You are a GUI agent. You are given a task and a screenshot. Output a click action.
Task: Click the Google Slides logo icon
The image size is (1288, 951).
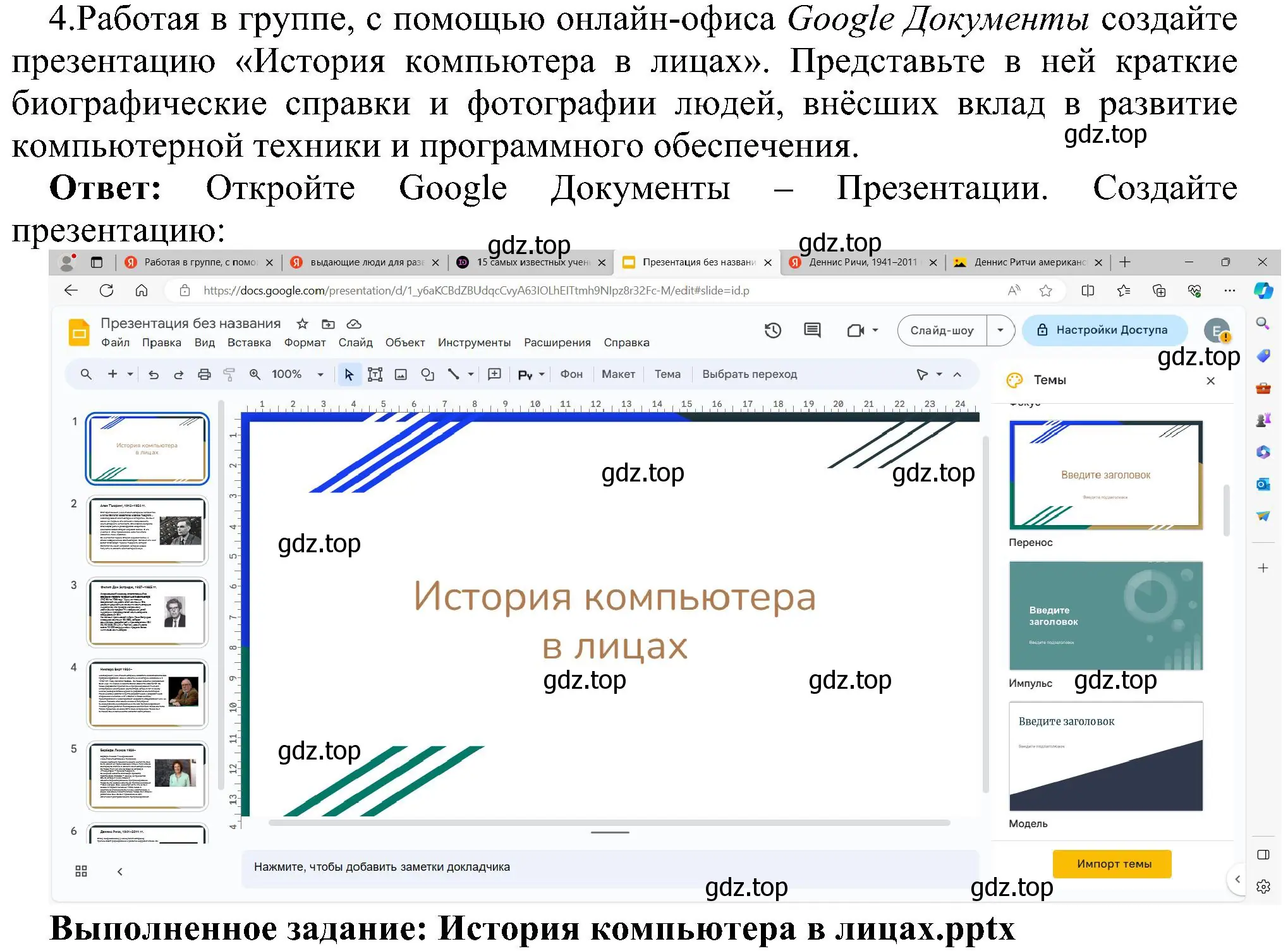click(80, 332)
